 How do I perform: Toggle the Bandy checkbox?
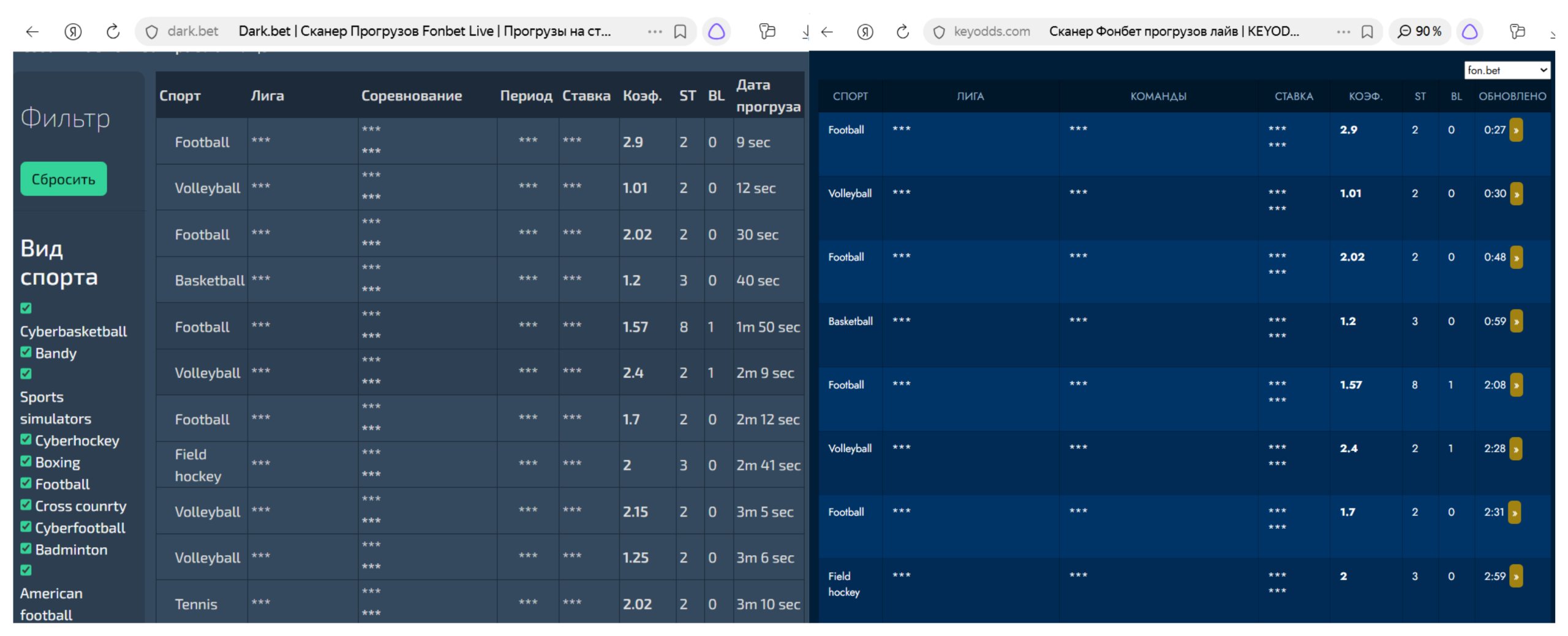26,352
